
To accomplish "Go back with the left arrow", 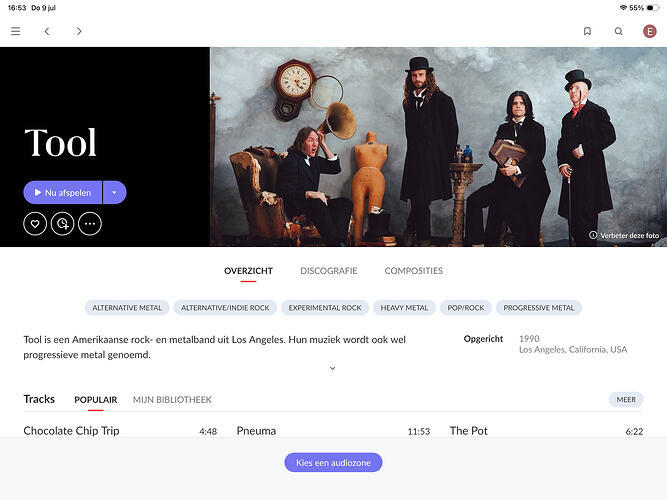I will pos(47,31).
